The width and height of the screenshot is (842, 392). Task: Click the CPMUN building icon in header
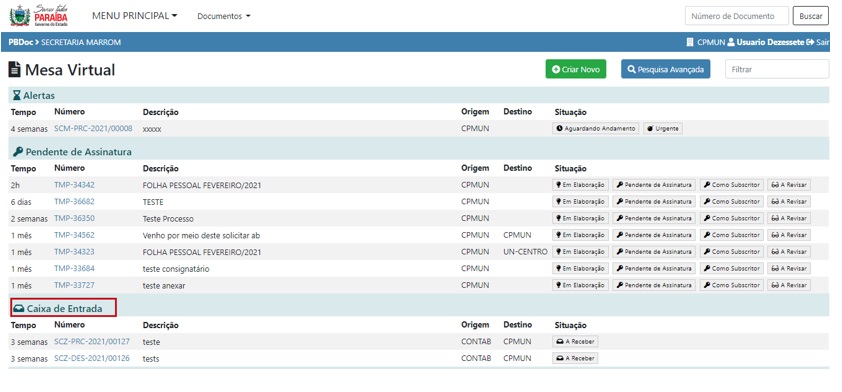point(690,42)
